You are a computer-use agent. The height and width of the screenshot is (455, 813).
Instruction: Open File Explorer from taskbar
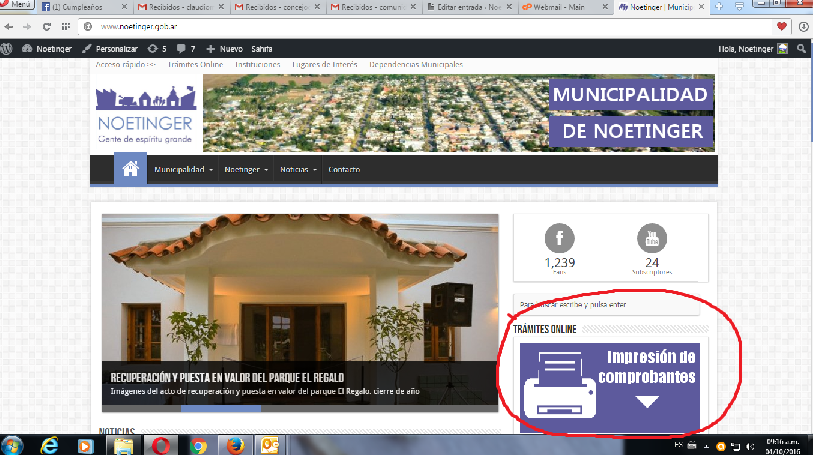pyautogui.click(x=123, y=446)
